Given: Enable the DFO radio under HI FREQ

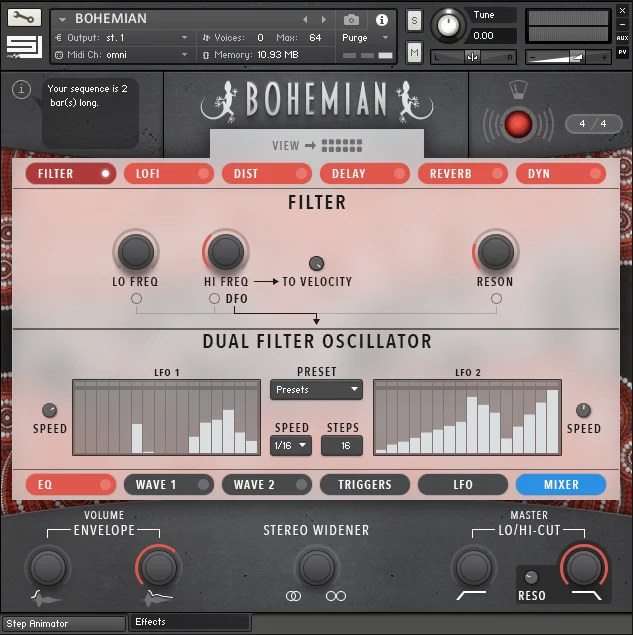Looking at the screenshot, I should (x=214, y=298).
